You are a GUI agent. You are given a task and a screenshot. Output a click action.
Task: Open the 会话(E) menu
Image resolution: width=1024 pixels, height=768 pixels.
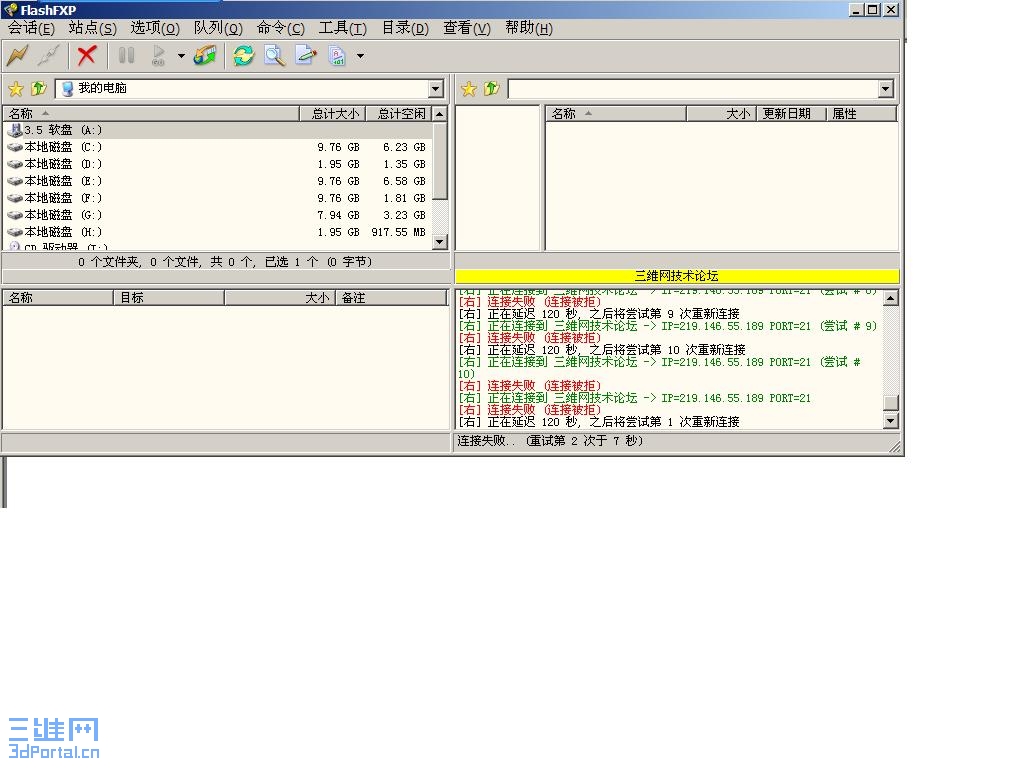click(x=31, y=28)
